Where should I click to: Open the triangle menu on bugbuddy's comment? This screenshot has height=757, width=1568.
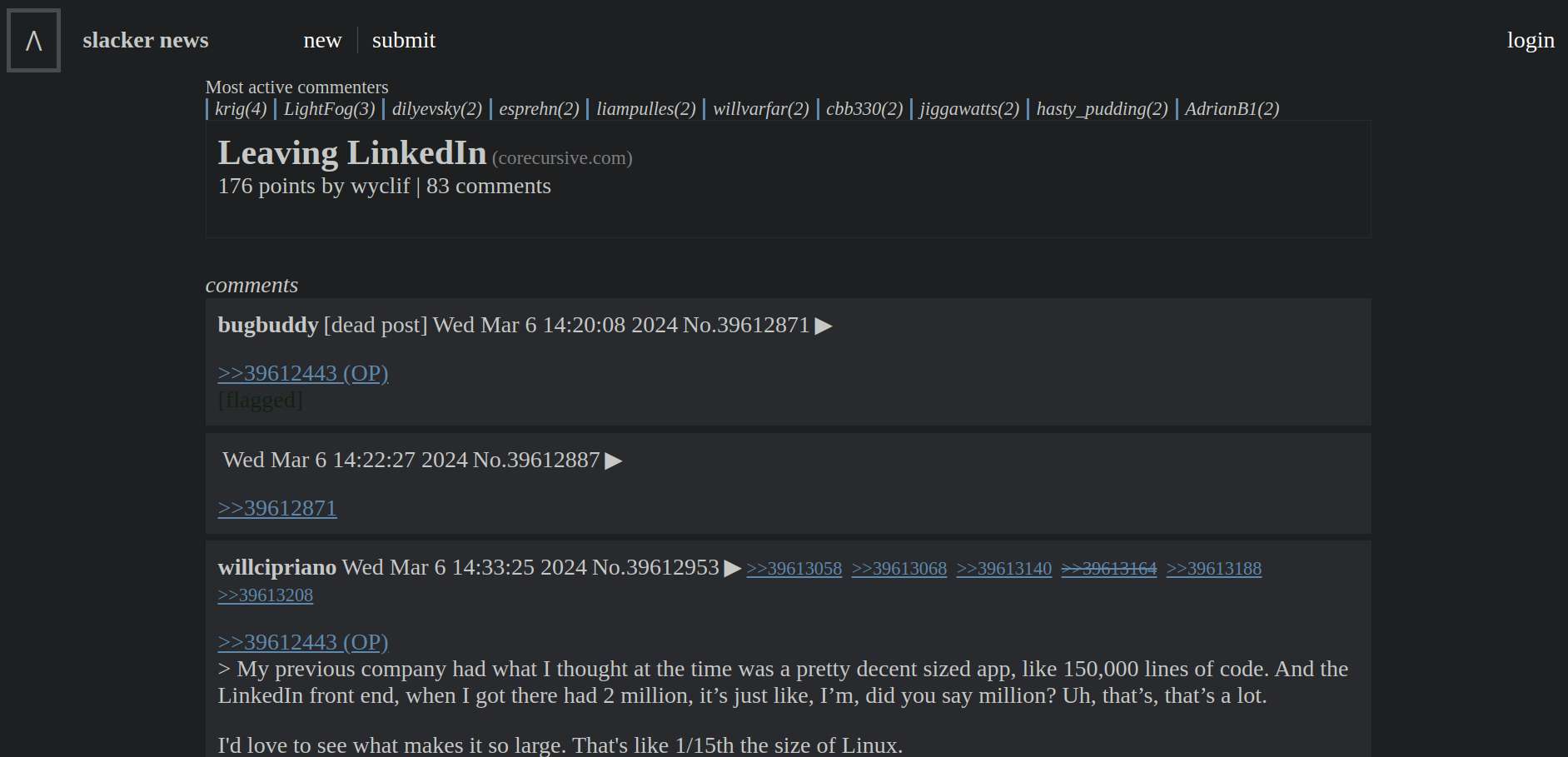point(824,326)
